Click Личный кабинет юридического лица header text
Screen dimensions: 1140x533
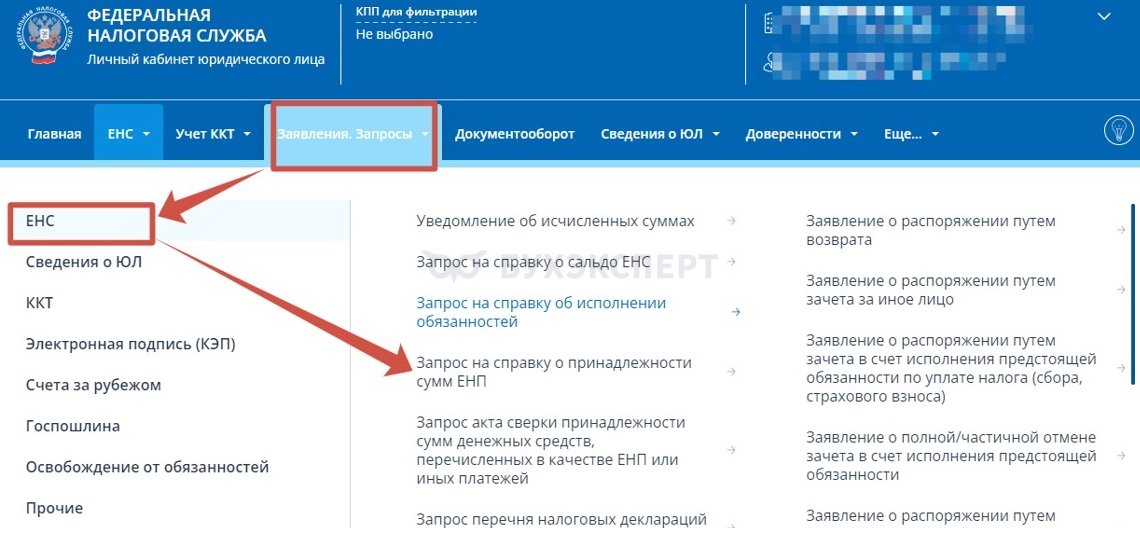[x=206, y=59]
